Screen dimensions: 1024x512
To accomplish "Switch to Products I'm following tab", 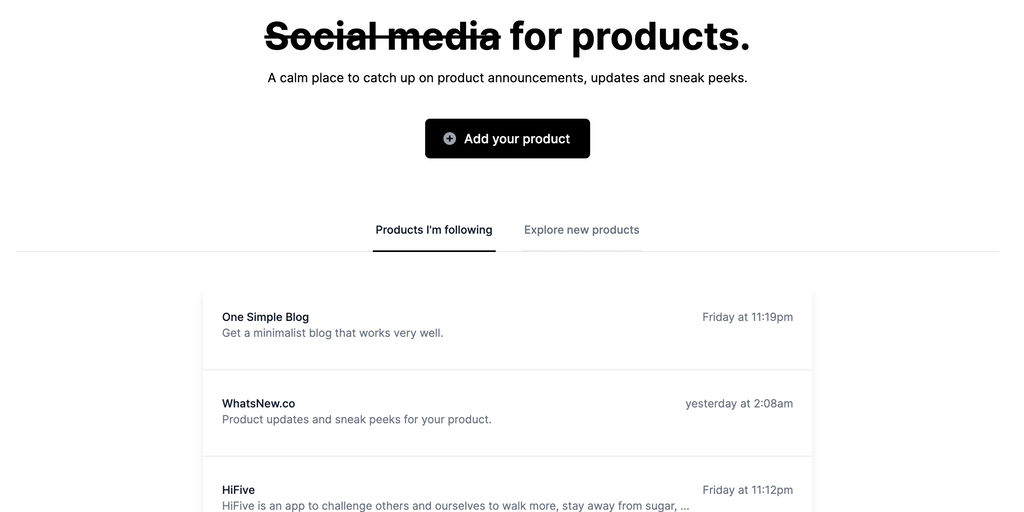I will (434, 230).
